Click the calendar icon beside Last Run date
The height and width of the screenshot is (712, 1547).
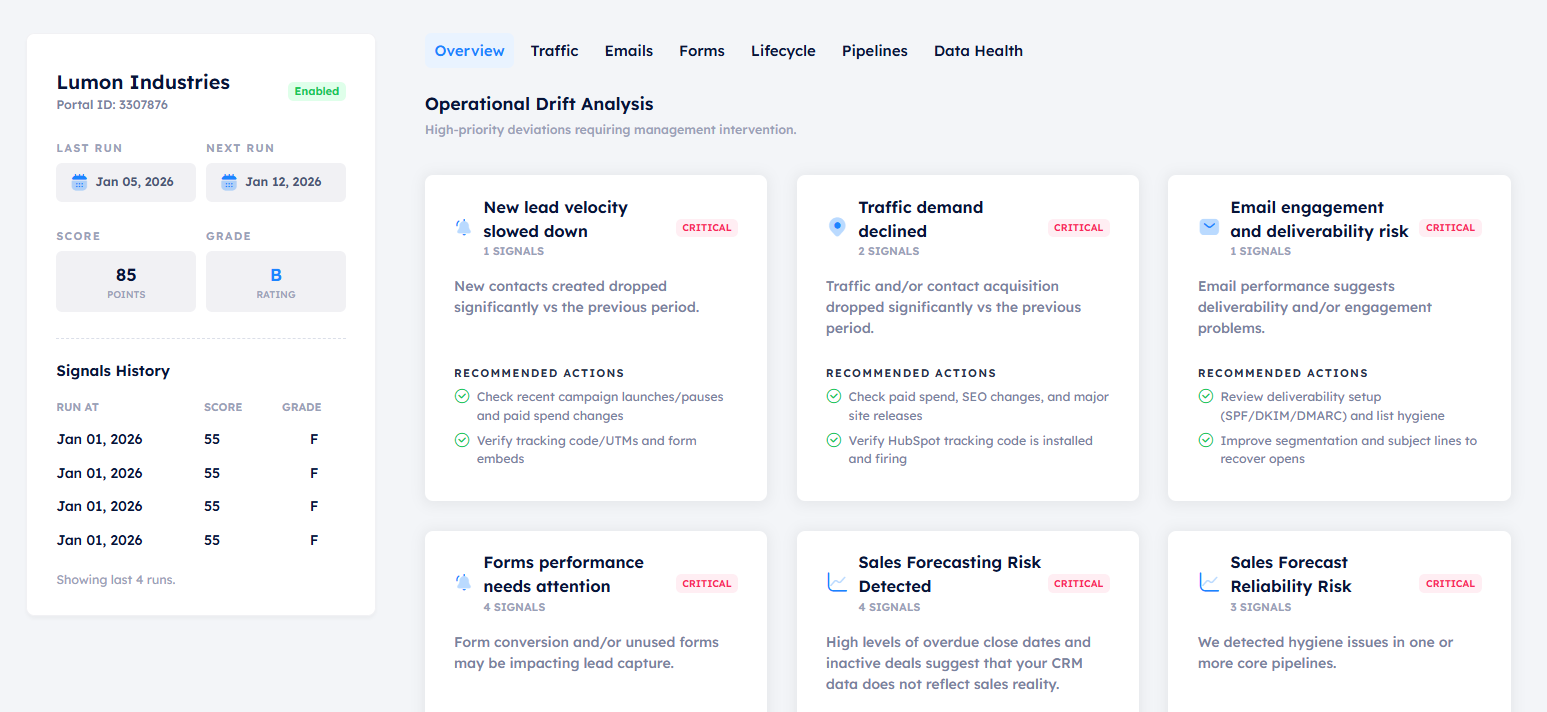(x=80, y=182)
